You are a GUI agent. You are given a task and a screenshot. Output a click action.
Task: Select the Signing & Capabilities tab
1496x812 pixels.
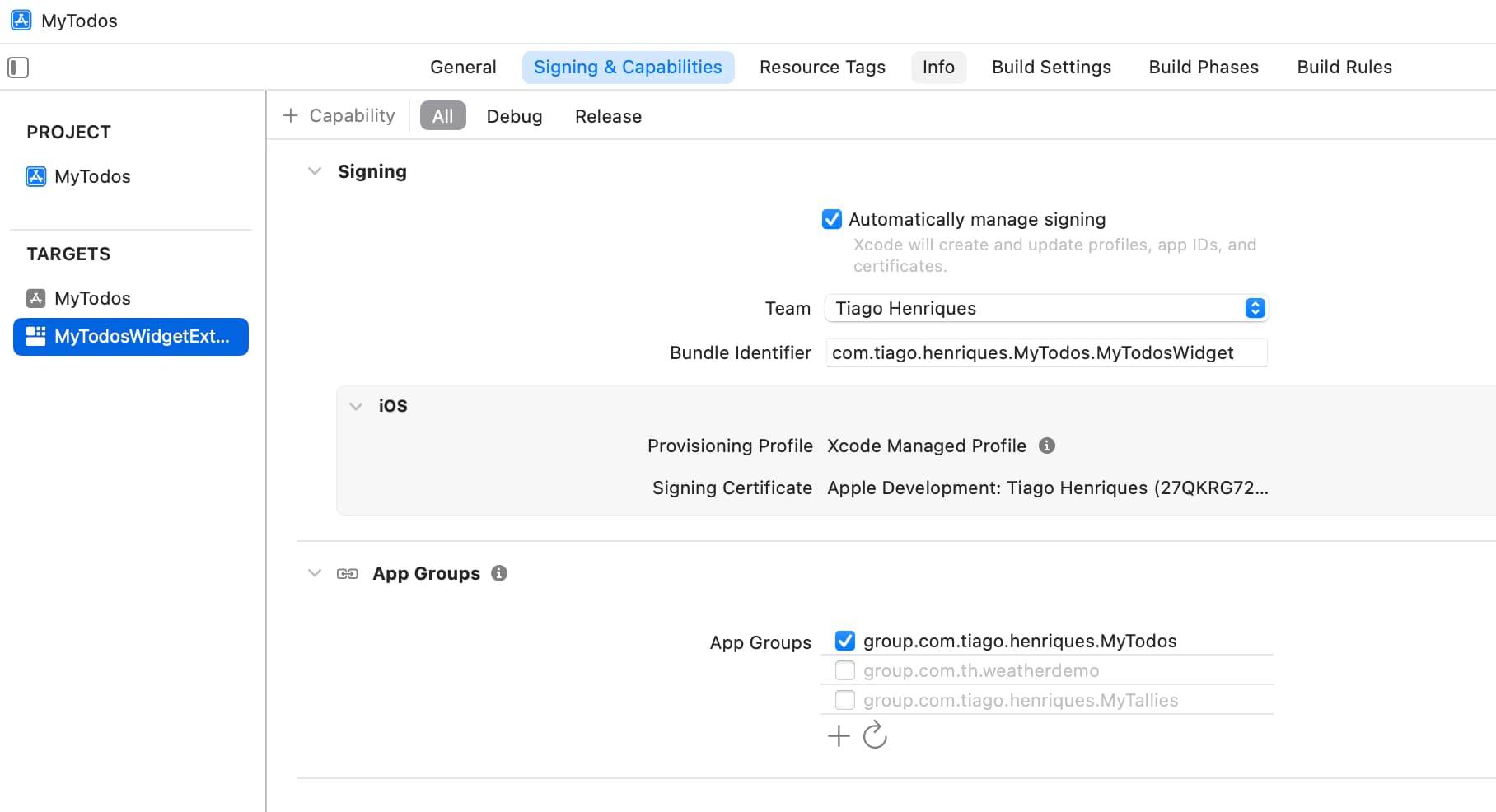[x=628, y=68]
